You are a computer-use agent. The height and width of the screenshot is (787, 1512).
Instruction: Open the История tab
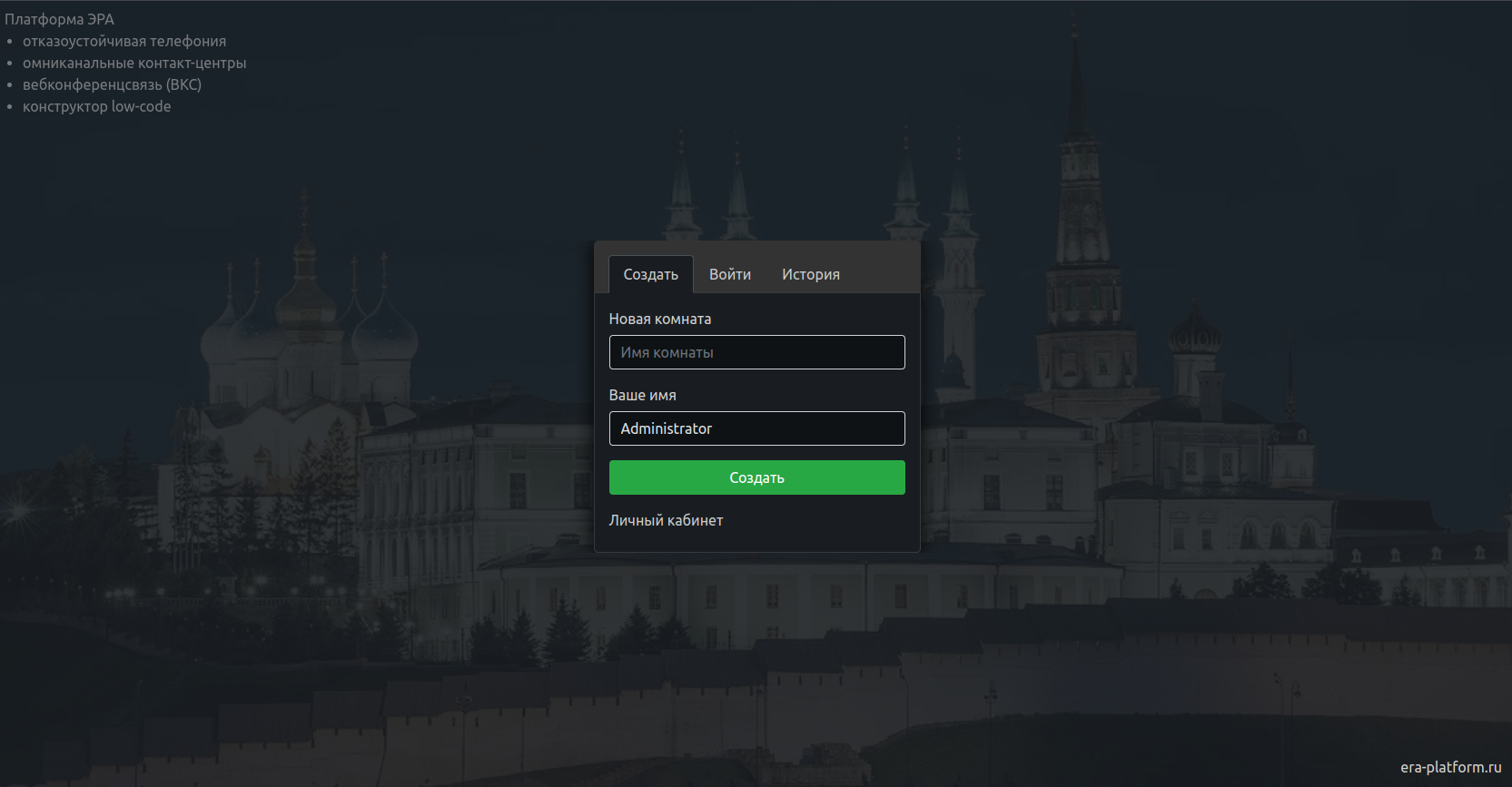pyautogui.click(x=811, y=274)
